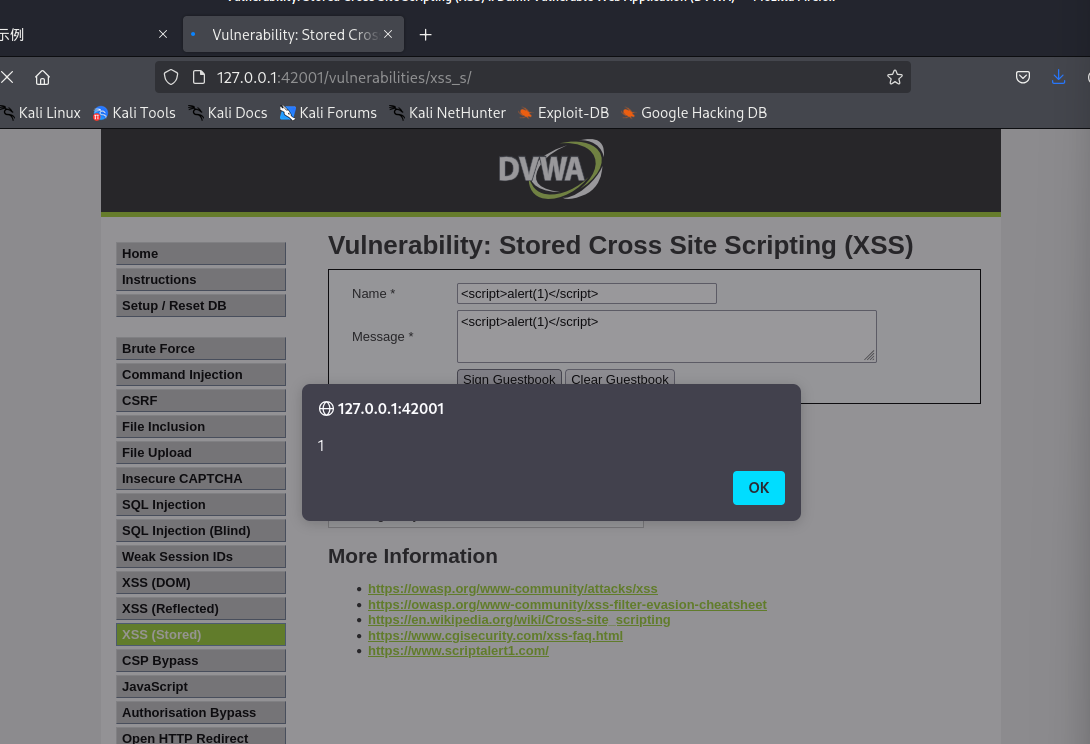The height and width of the screenshot is (744, 1090).
Task: Open the File Upload page
Action: [x=201, y=453]
